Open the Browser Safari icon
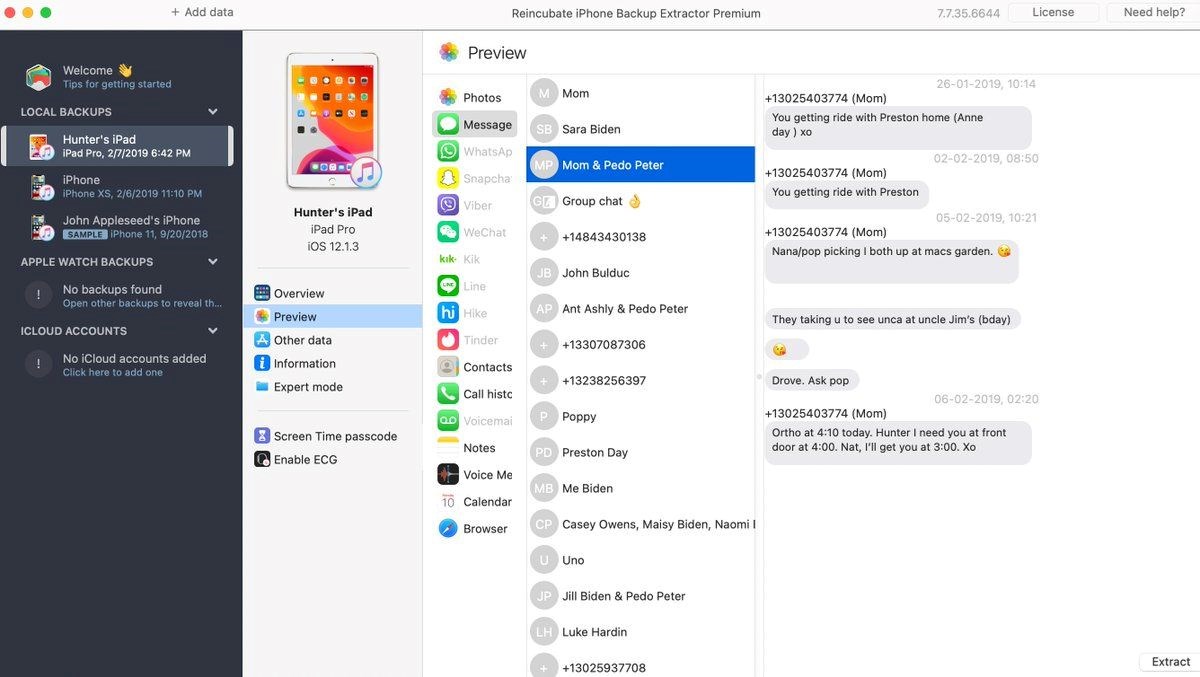This screenshot has width=1200, height=677. 448,529
